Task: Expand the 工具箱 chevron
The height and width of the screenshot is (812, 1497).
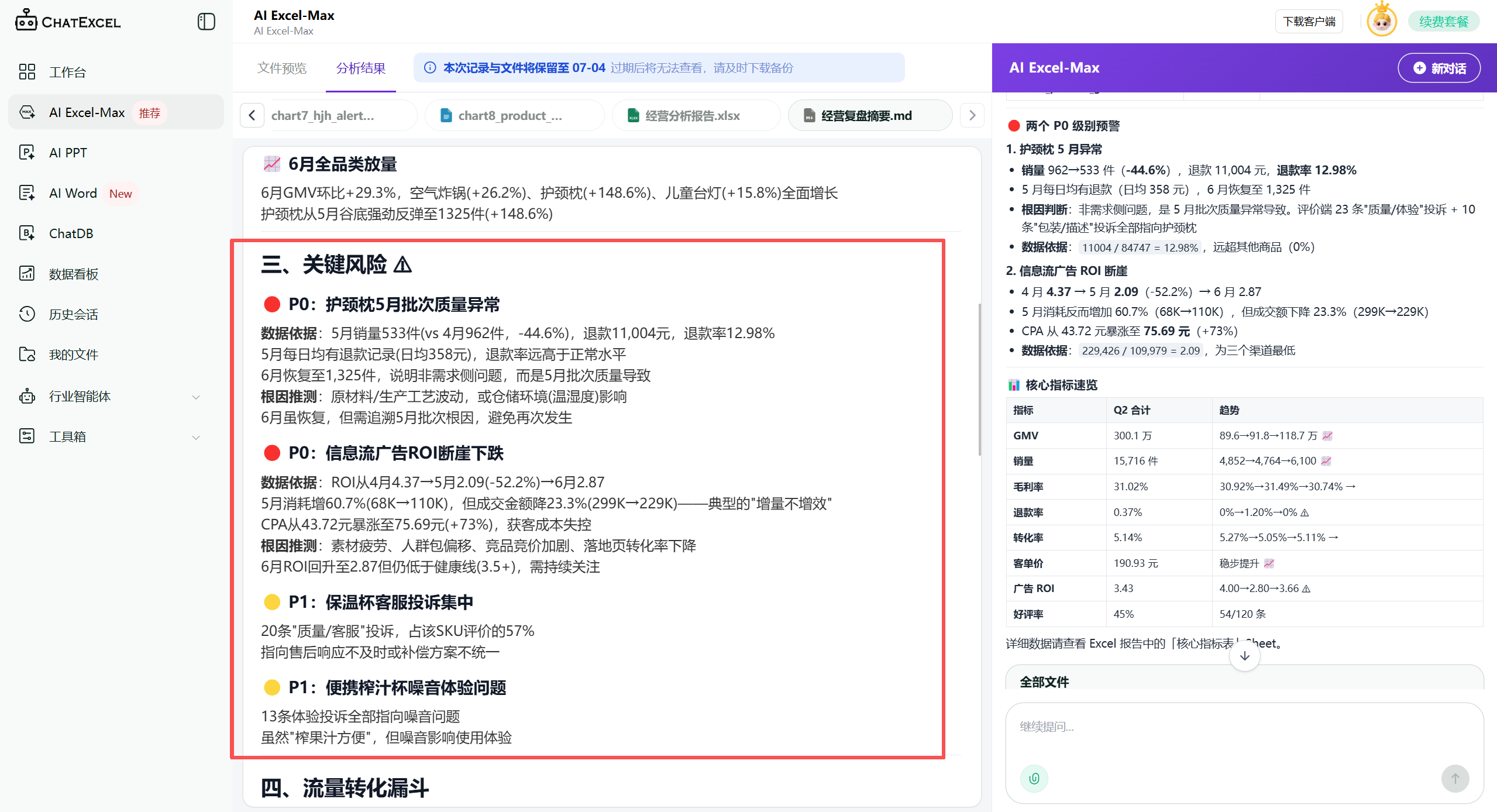Action: point(196,437)
